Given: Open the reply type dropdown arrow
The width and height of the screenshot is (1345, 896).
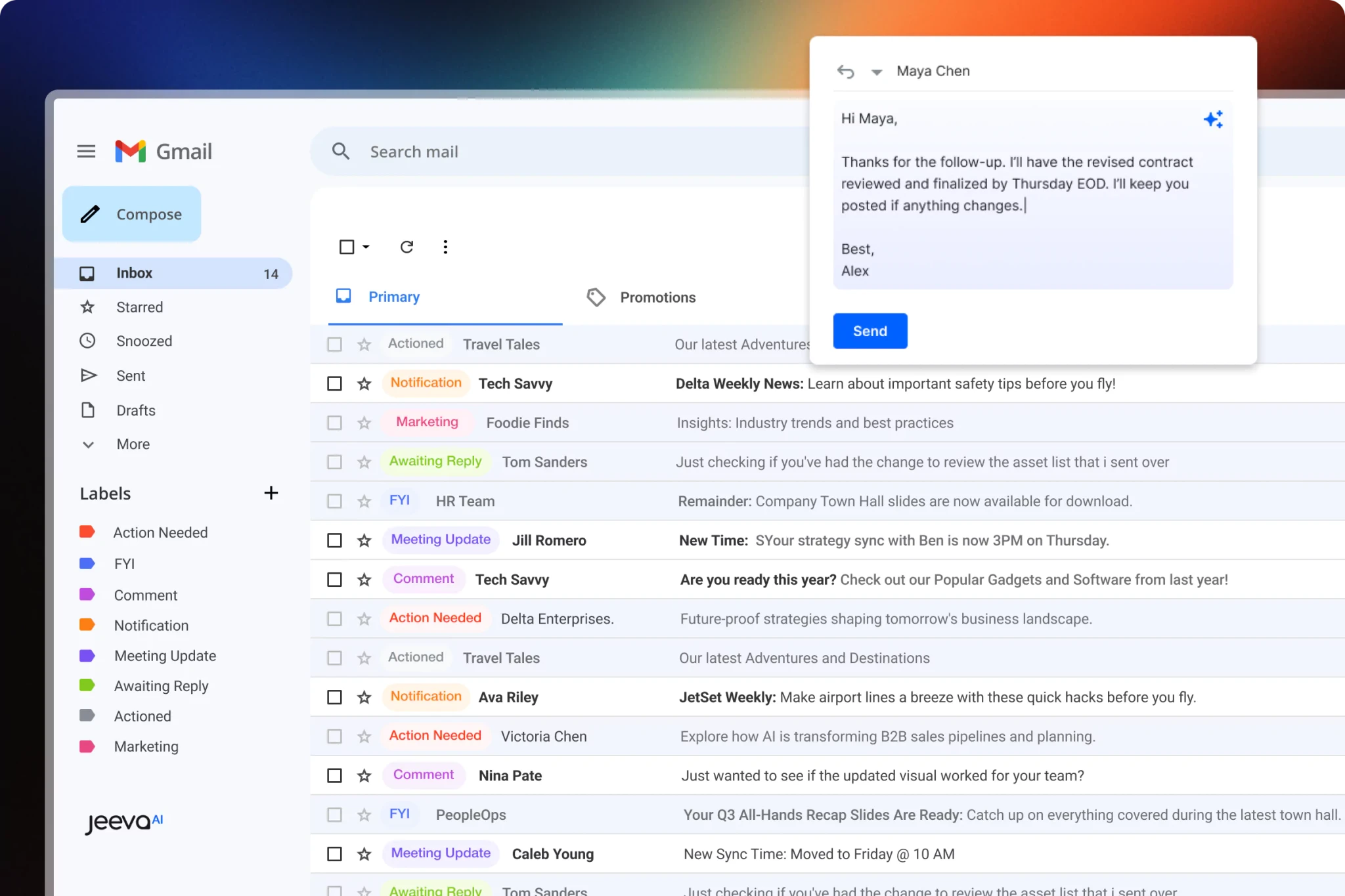Looking at the screenshot, I should (876, 72).
